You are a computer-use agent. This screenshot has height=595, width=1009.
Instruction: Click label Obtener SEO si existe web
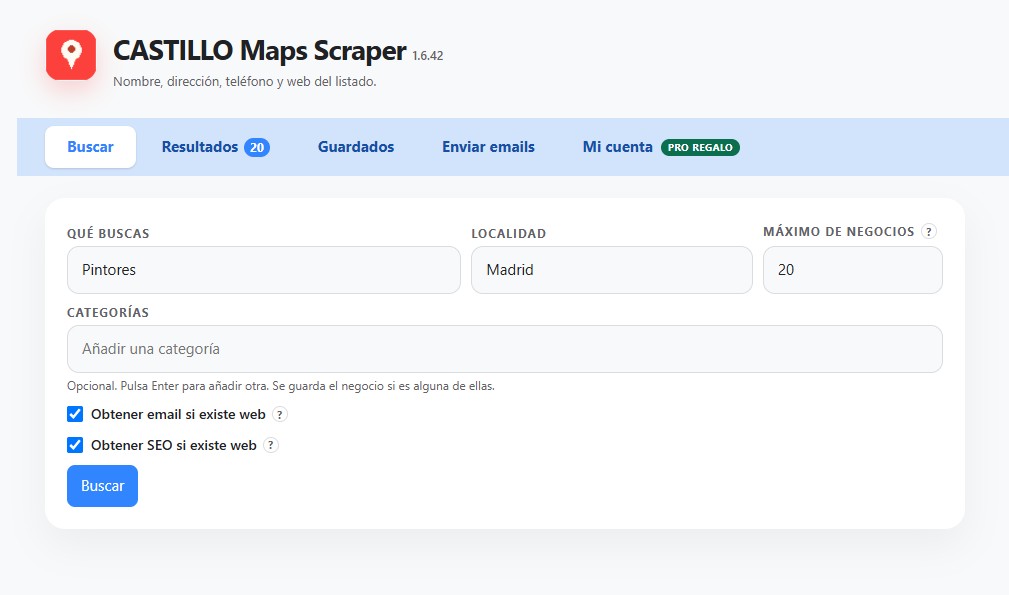(174, 445)
